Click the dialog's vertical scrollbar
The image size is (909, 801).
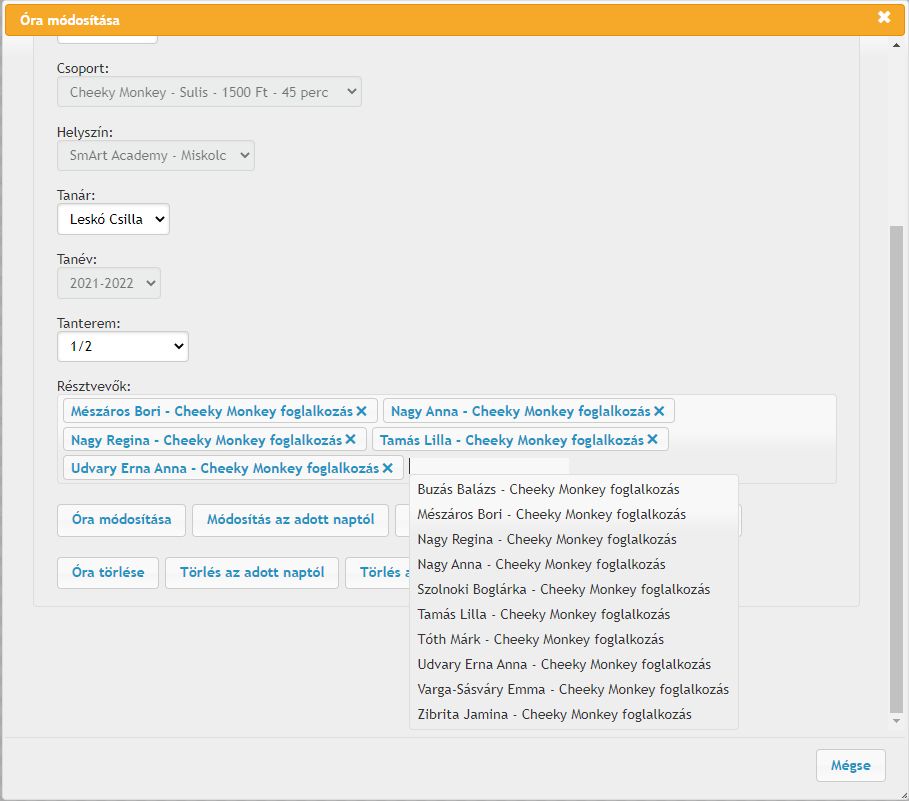896,450
